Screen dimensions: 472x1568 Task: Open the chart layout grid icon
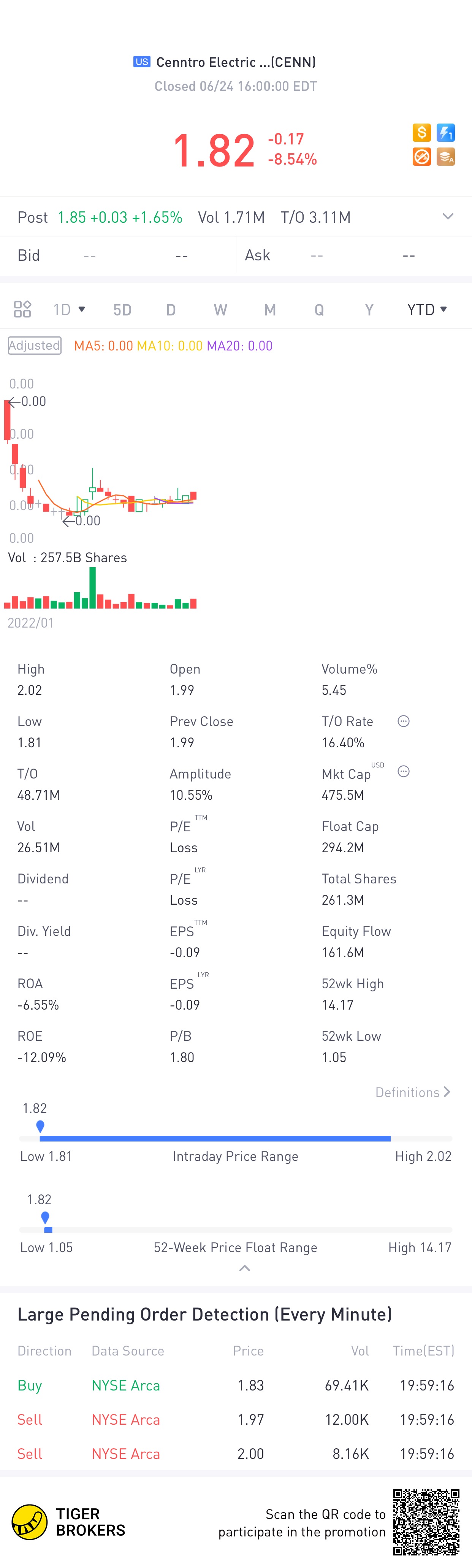(22, 309)
